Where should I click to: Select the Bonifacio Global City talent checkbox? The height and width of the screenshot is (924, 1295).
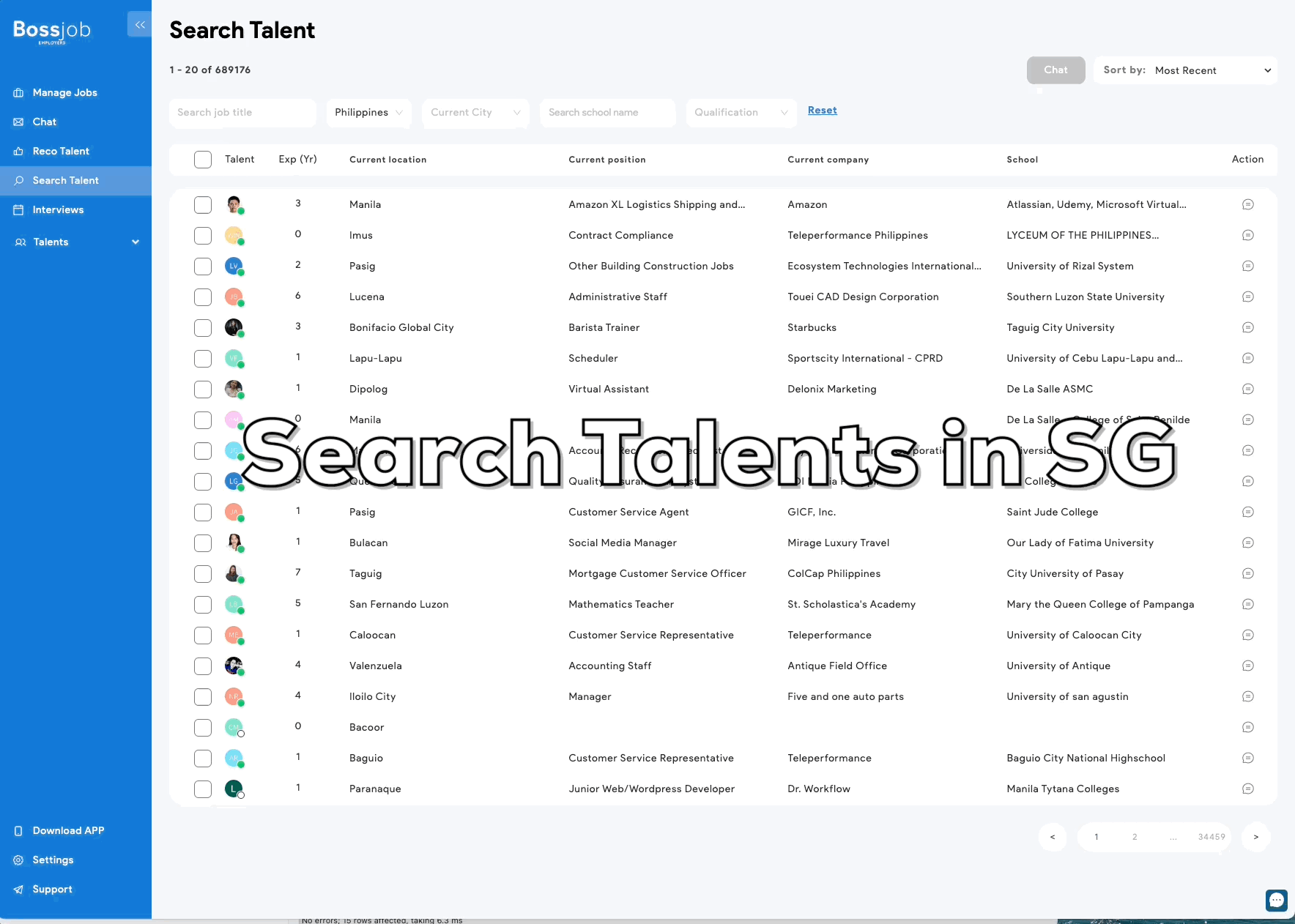point(203,328)
